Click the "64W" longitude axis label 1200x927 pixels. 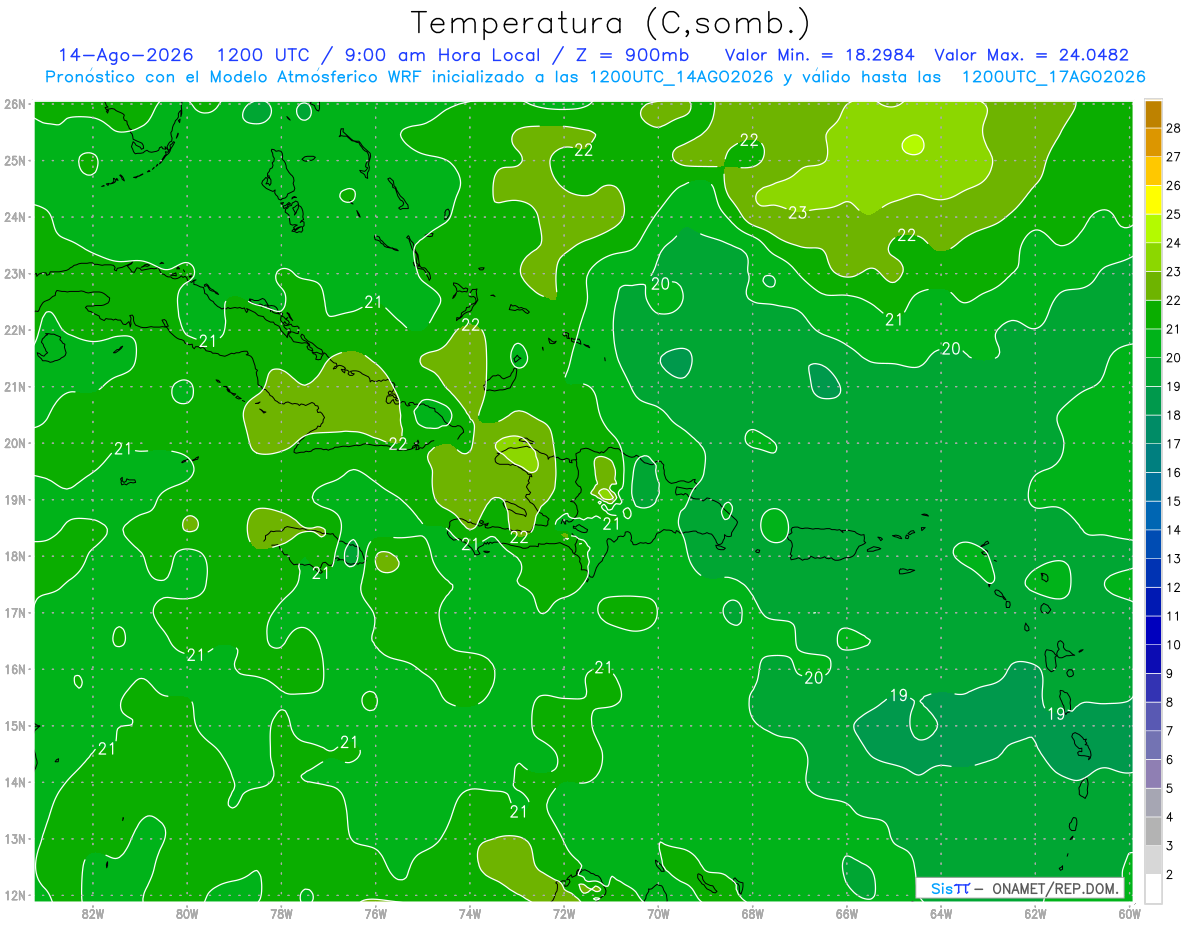[x=941, y=913]
